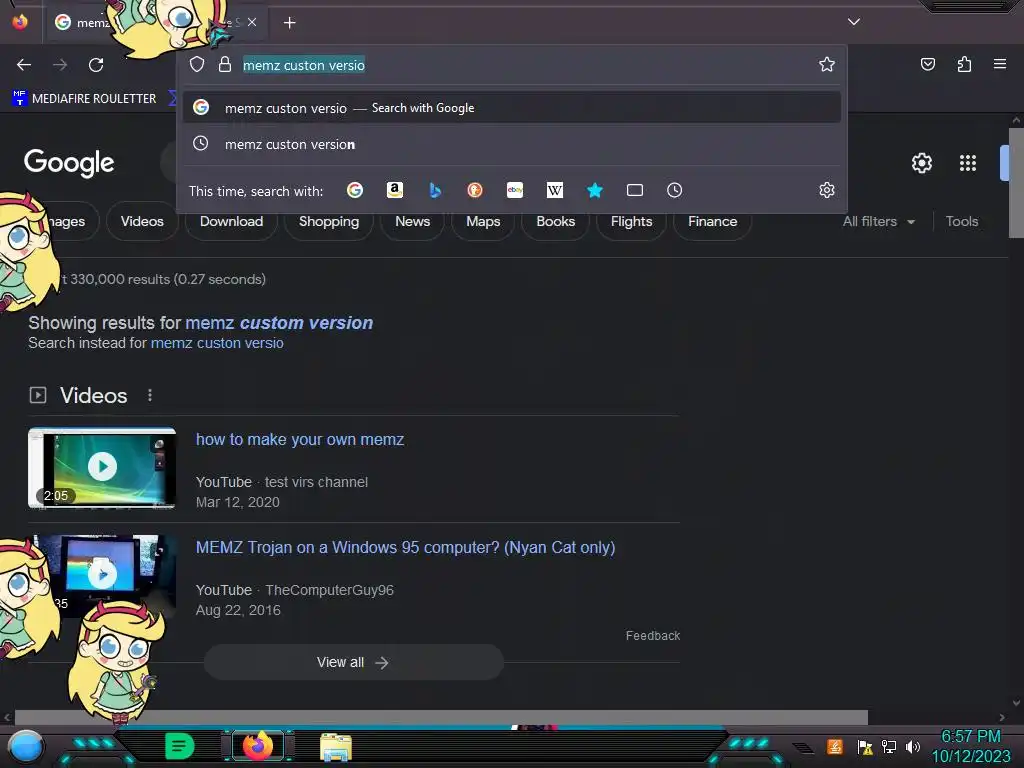
Task: Search bookmarks with the star shortcut
Action: [594, 190]
